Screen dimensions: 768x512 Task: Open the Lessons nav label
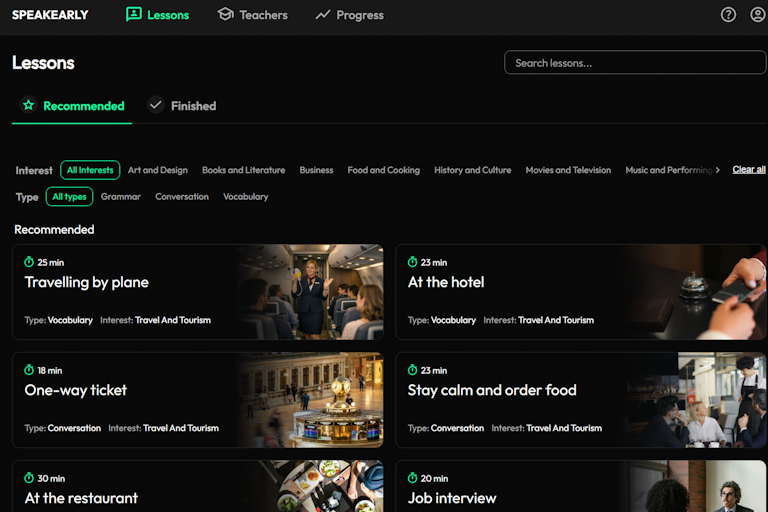pos(168,15)
